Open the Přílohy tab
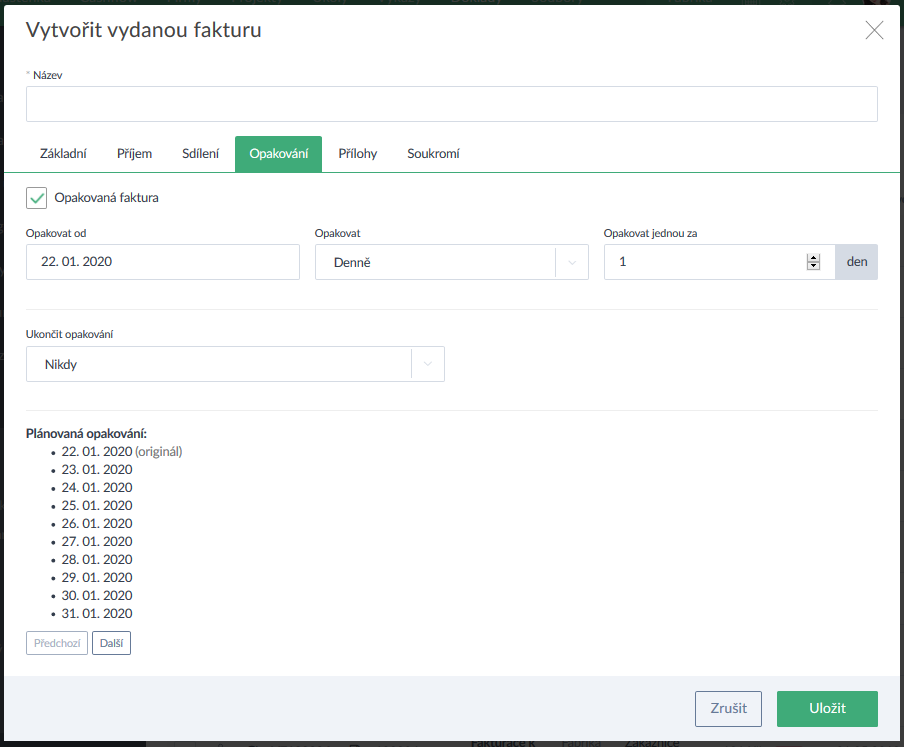The image size is (904, 747). tap(357, 154)
